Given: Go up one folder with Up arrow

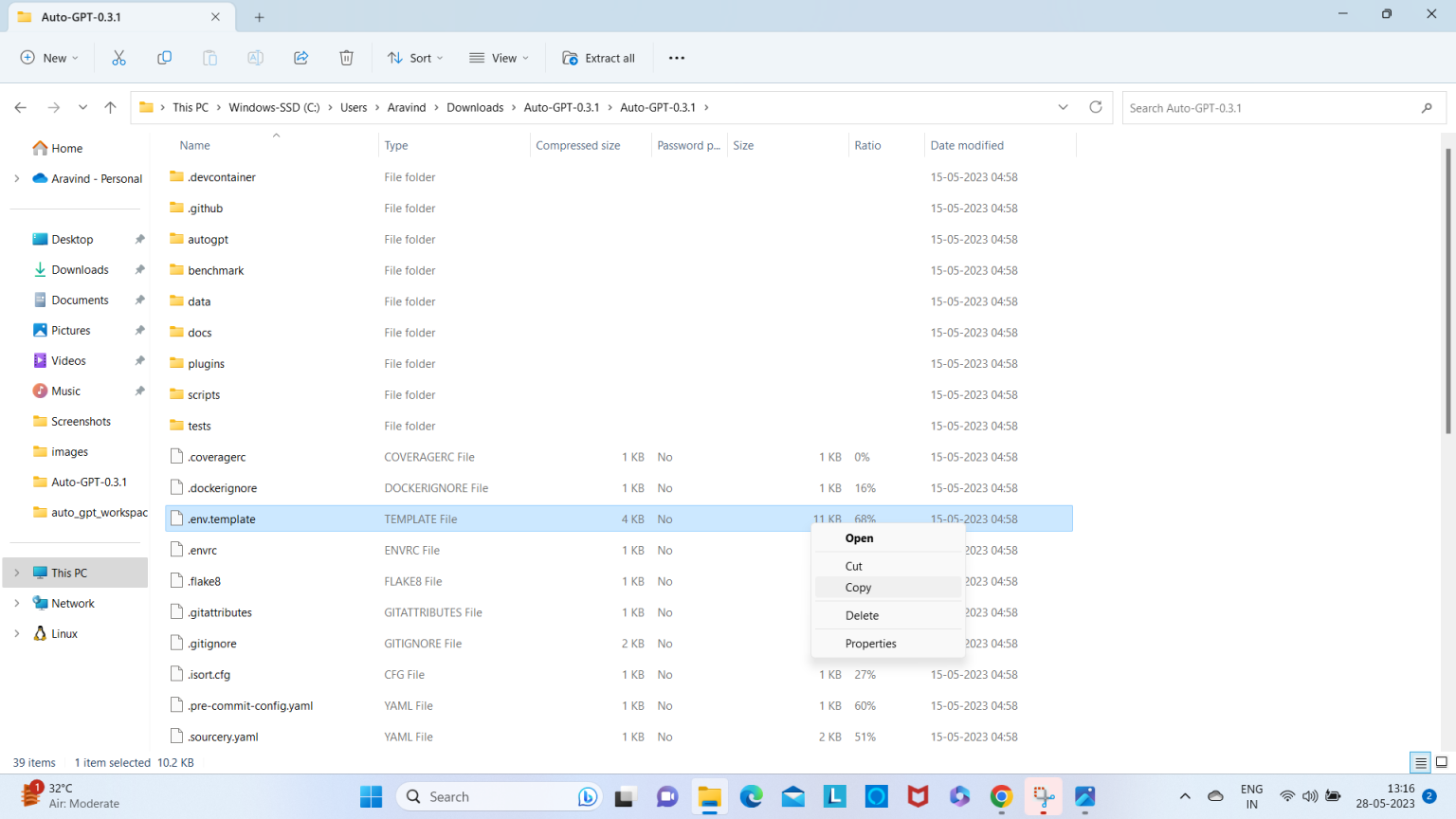Looking at the screenshot, I should [x=110, y=107].
